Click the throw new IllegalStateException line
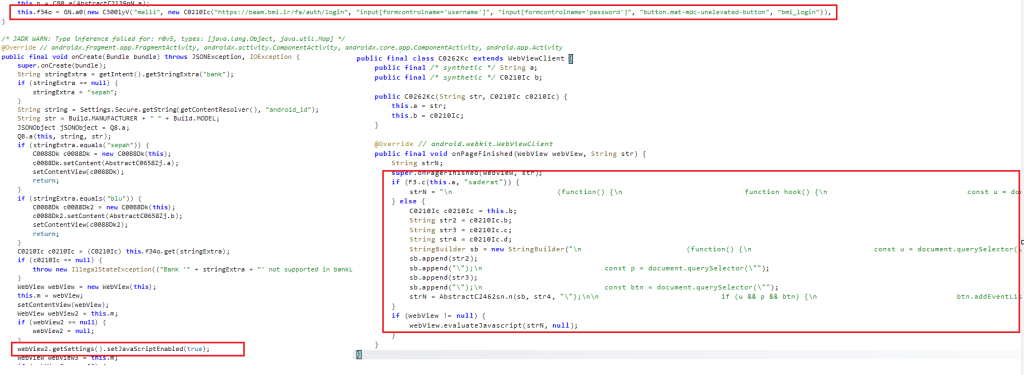Viewport: 1024px width, 375px height. pyautogui.click(x=193, y=269)
